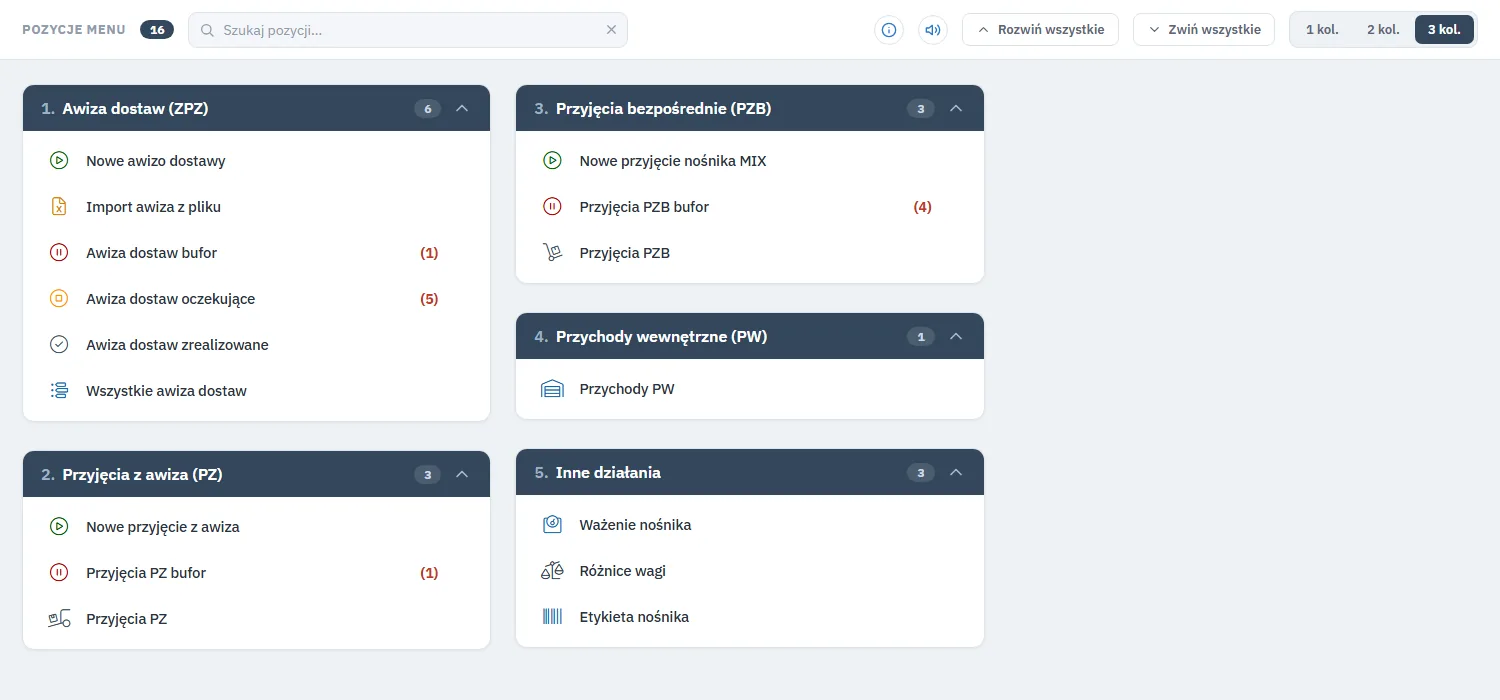Click the barcode icon beside Etykieta nośnika
Image resolution: width=1500 pixels, height=700 pixels.
pos(552,617)
